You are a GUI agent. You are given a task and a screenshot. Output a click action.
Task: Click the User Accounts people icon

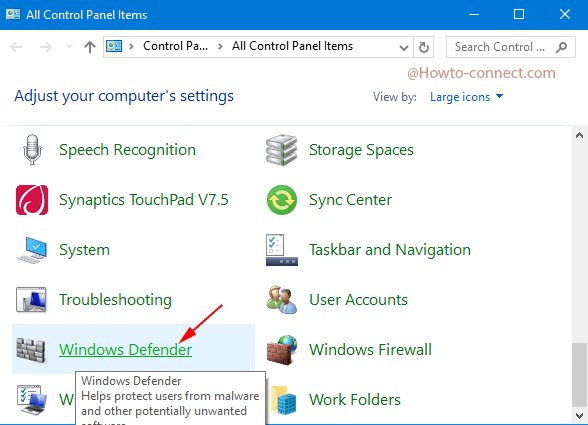coord(282,299)
